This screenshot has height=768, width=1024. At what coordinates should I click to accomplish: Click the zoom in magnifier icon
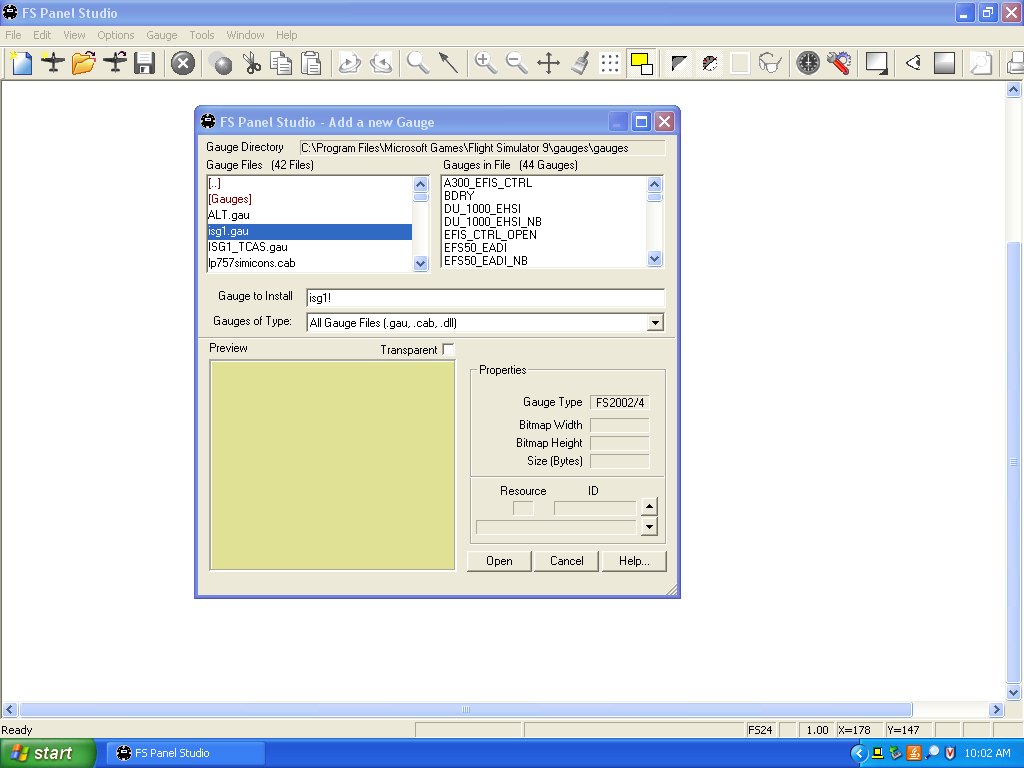point(486,63)
